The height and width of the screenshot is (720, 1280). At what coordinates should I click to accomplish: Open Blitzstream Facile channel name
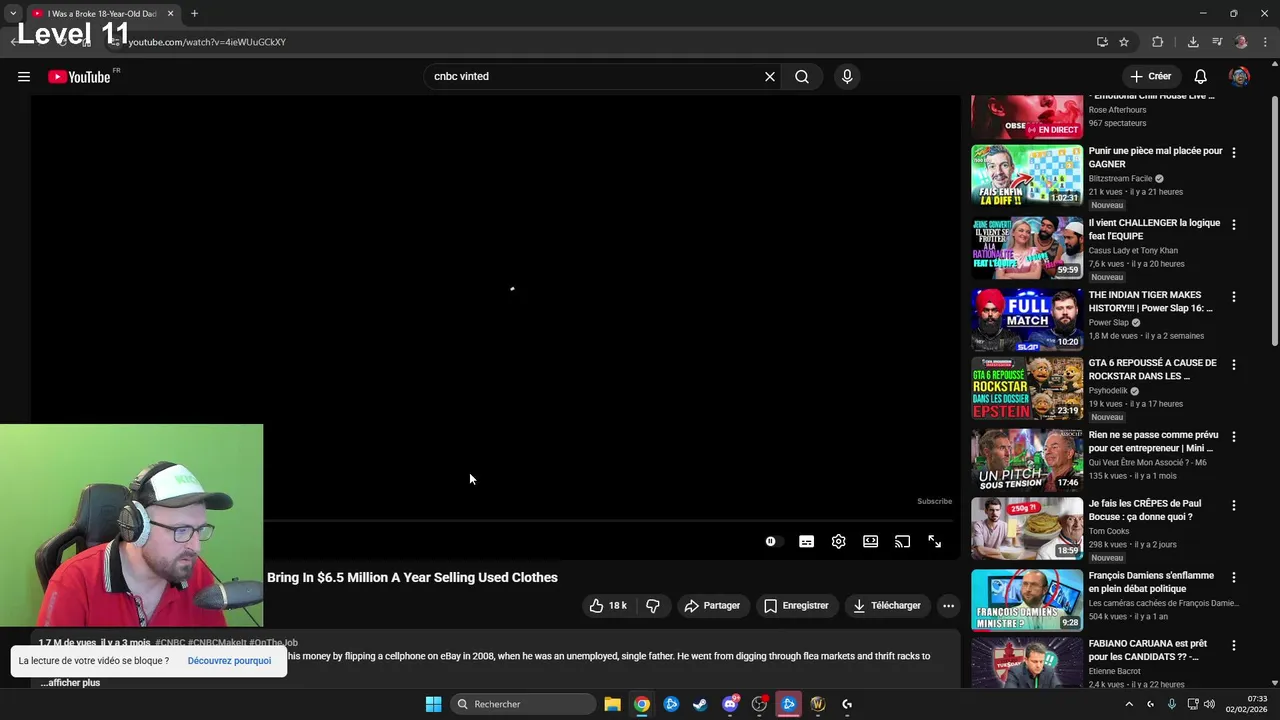click(x=1120, y=178)
